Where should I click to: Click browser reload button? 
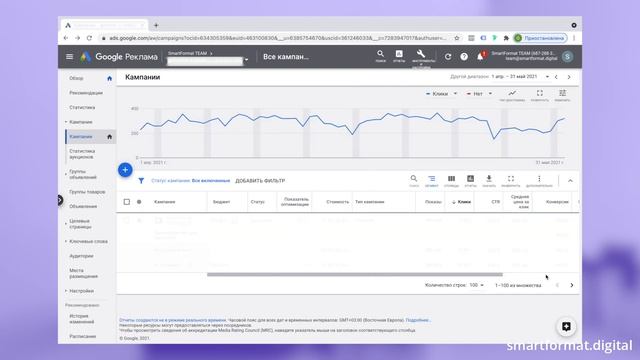pos(89,38)
